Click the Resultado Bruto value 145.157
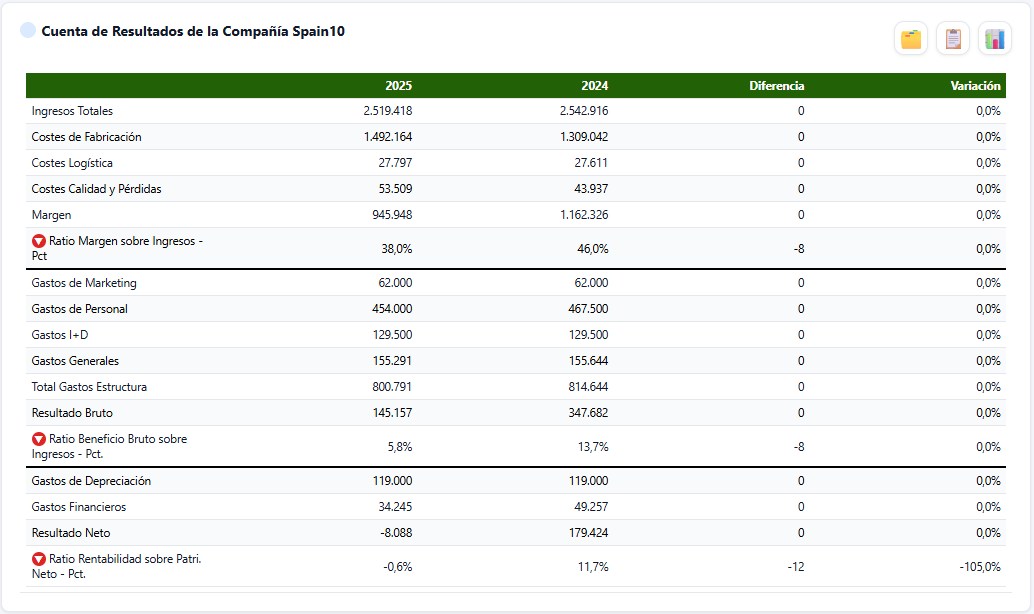Viewport: 1034px width, 614px height. tap(392, 413)
